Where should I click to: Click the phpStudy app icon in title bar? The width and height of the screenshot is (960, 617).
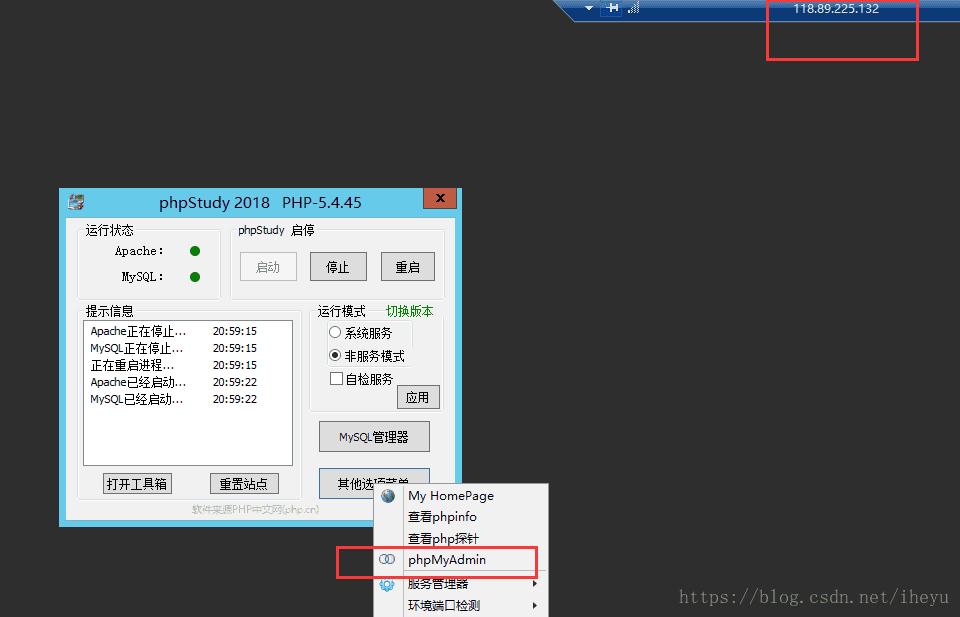(x=76, y=201)
